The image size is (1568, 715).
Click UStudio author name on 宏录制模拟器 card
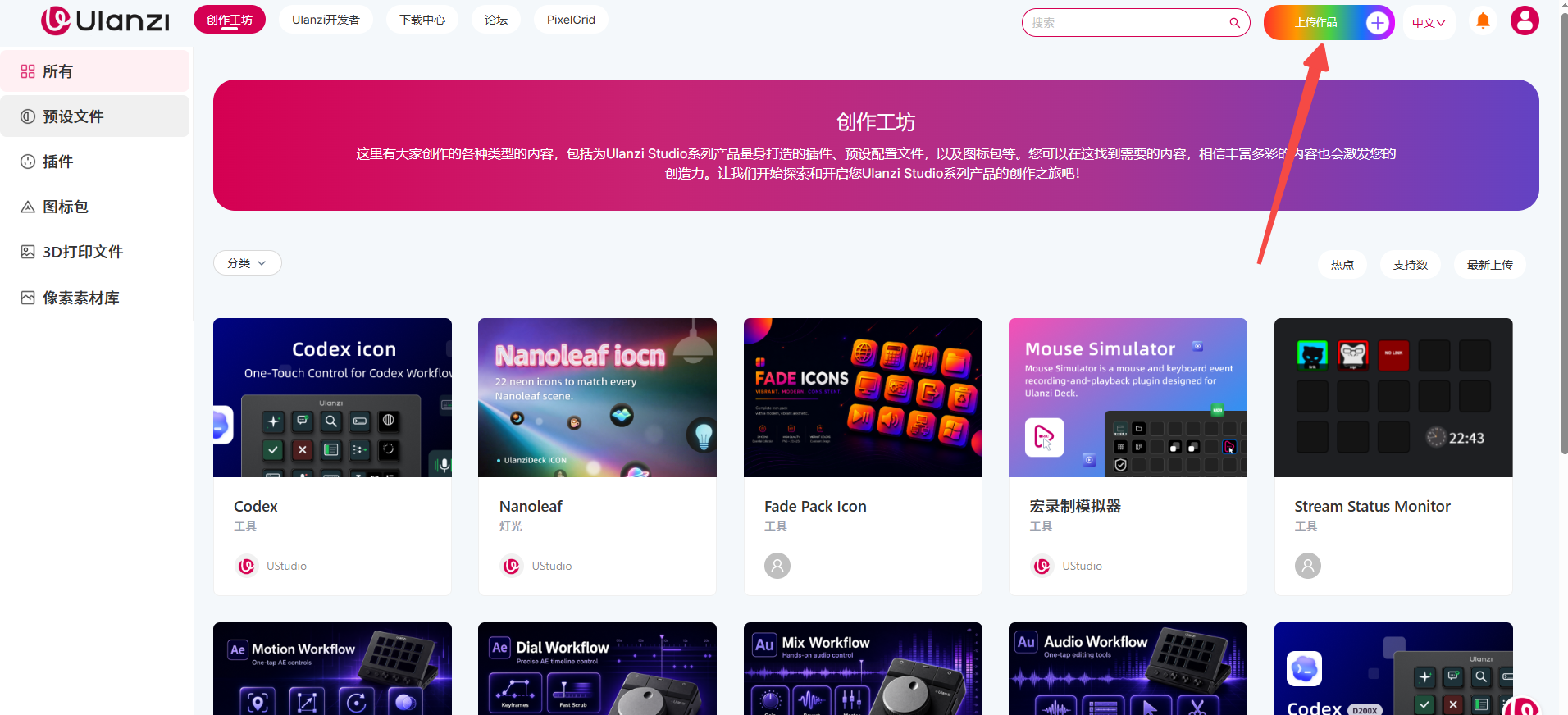point(1082,566)
